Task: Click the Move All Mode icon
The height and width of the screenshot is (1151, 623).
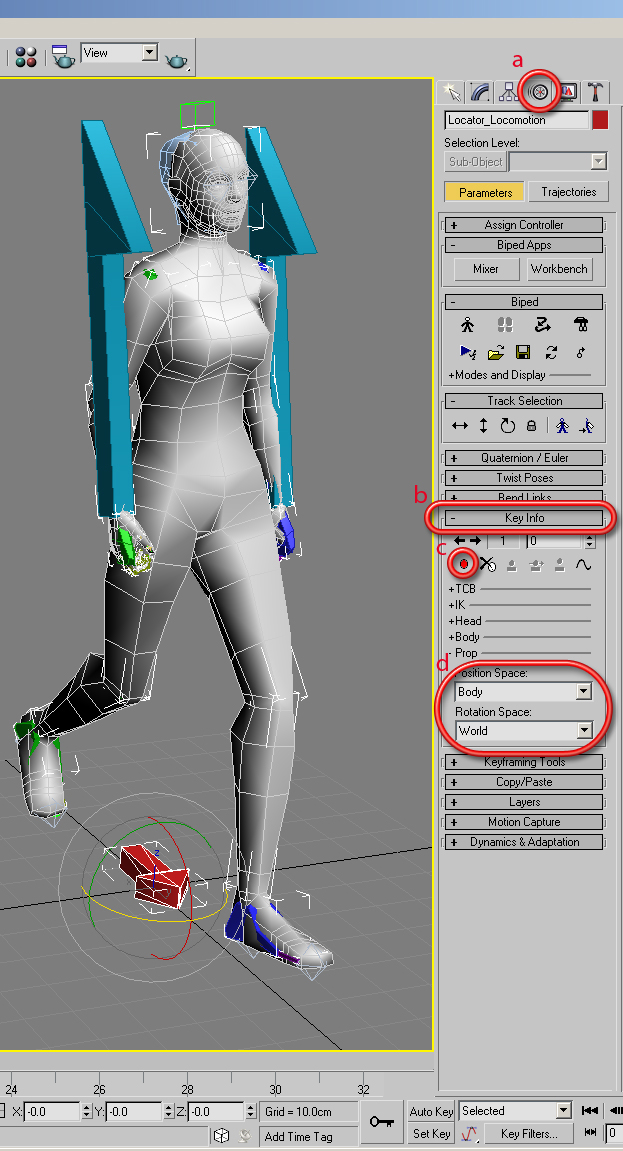Action: click(580, 352)
